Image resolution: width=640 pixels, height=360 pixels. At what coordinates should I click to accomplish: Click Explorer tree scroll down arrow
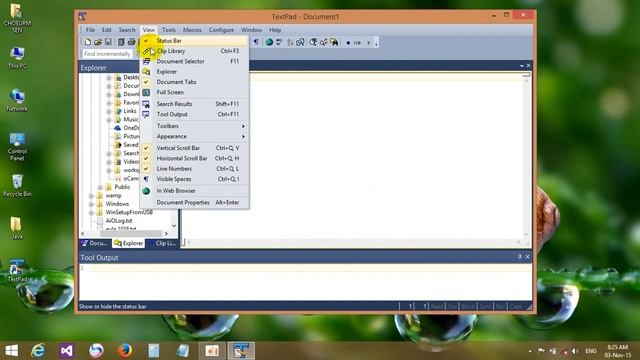(174, 226)
